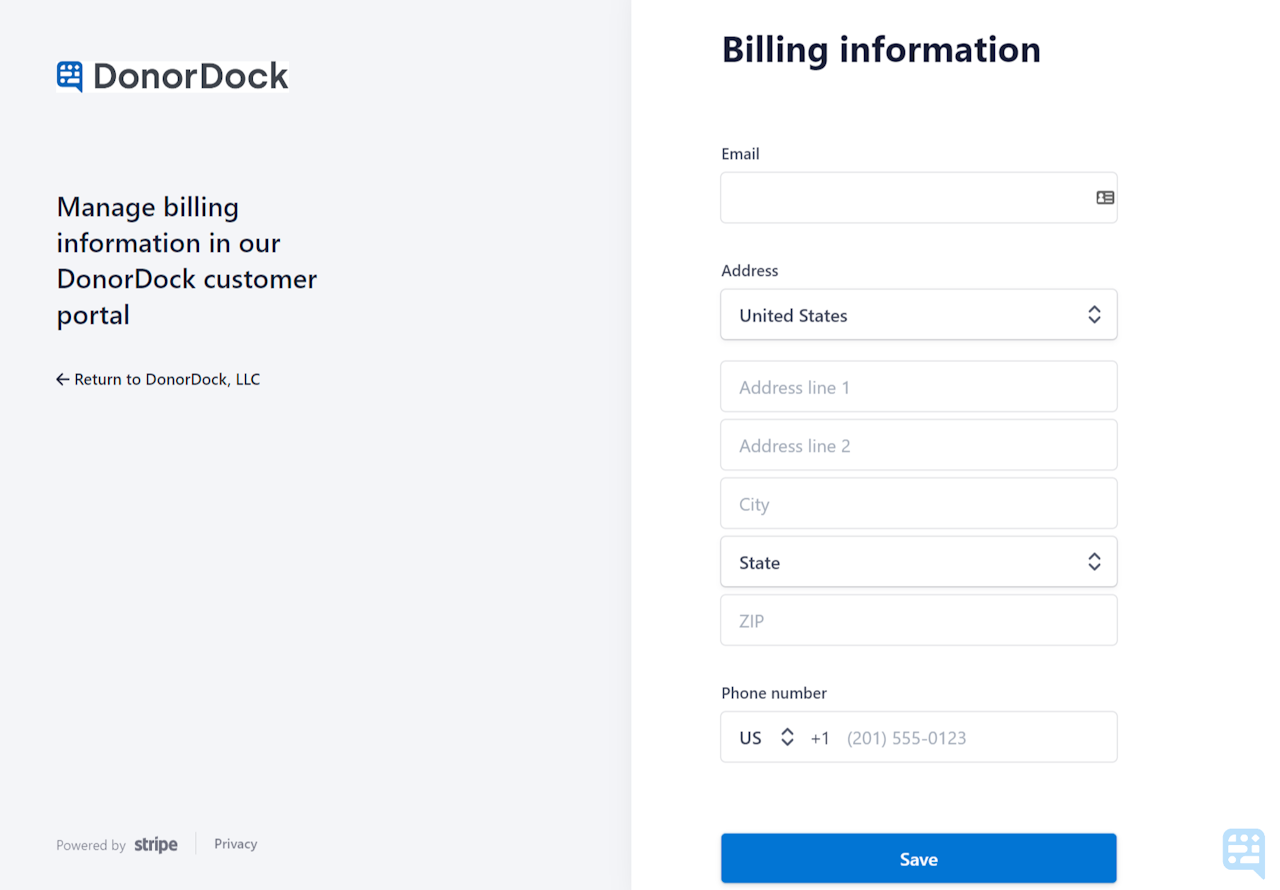1280x890 pixels.
Task: Open the Privacy link
Action: 234,843
